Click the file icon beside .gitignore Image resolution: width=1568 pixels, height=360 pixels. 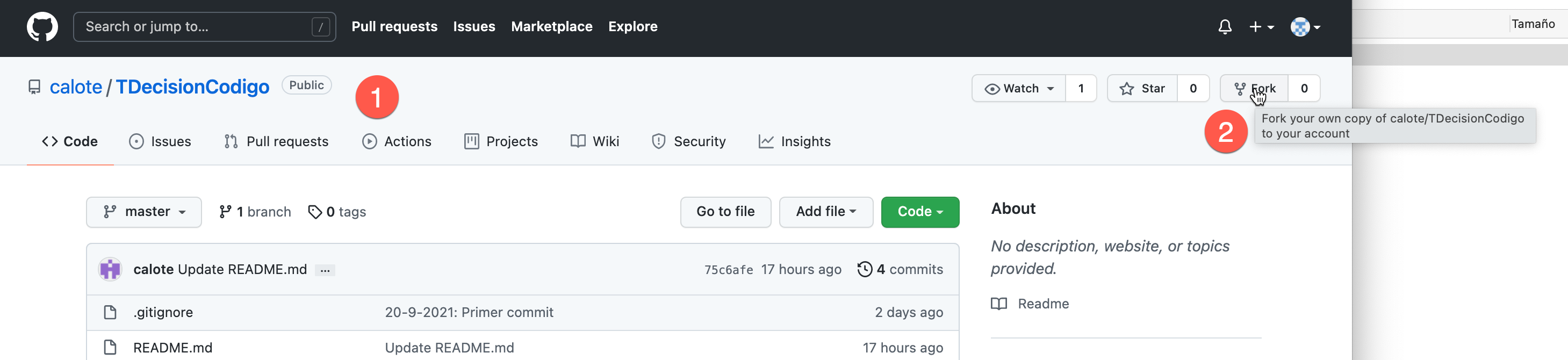tap(110, 313)
